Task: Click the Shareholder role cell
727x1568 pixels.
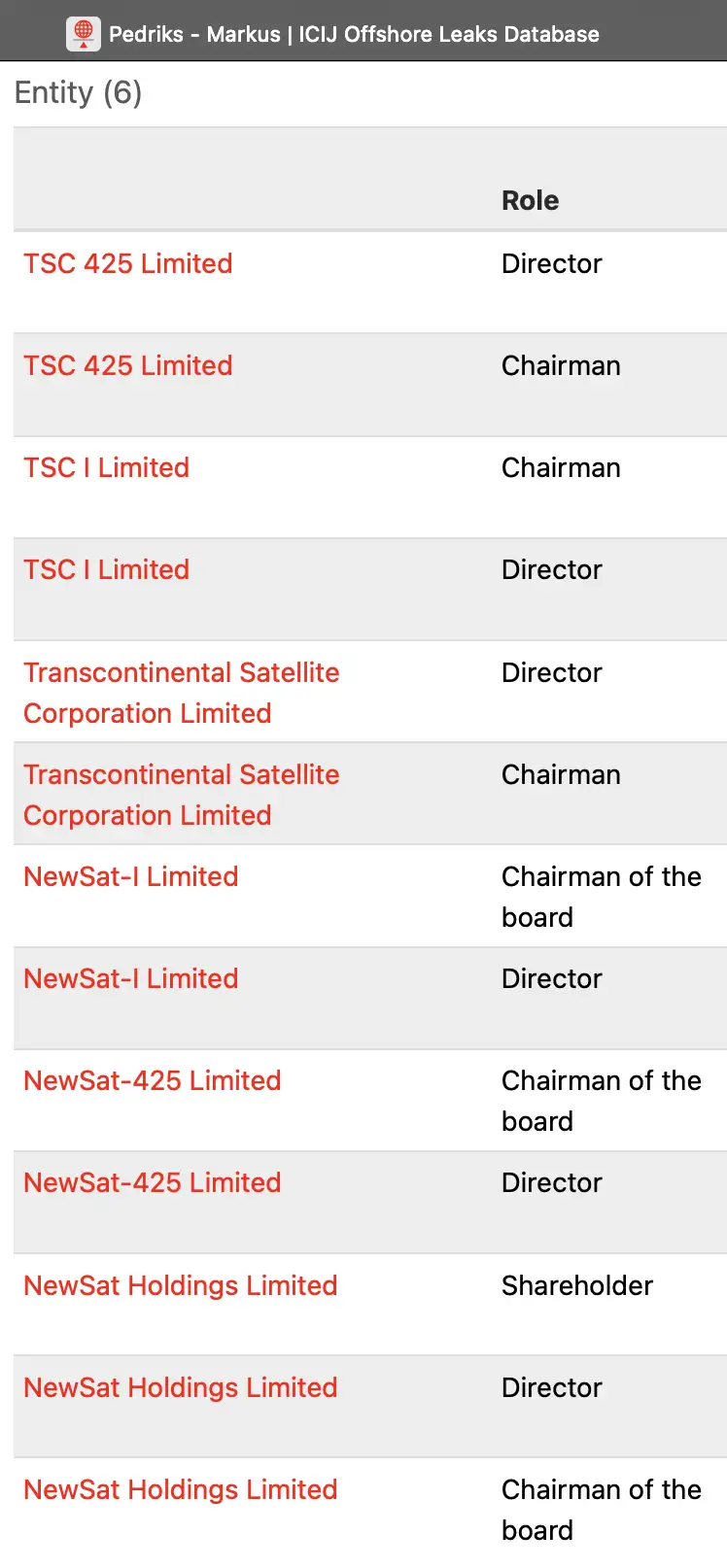Action: tap(577, 1286)
